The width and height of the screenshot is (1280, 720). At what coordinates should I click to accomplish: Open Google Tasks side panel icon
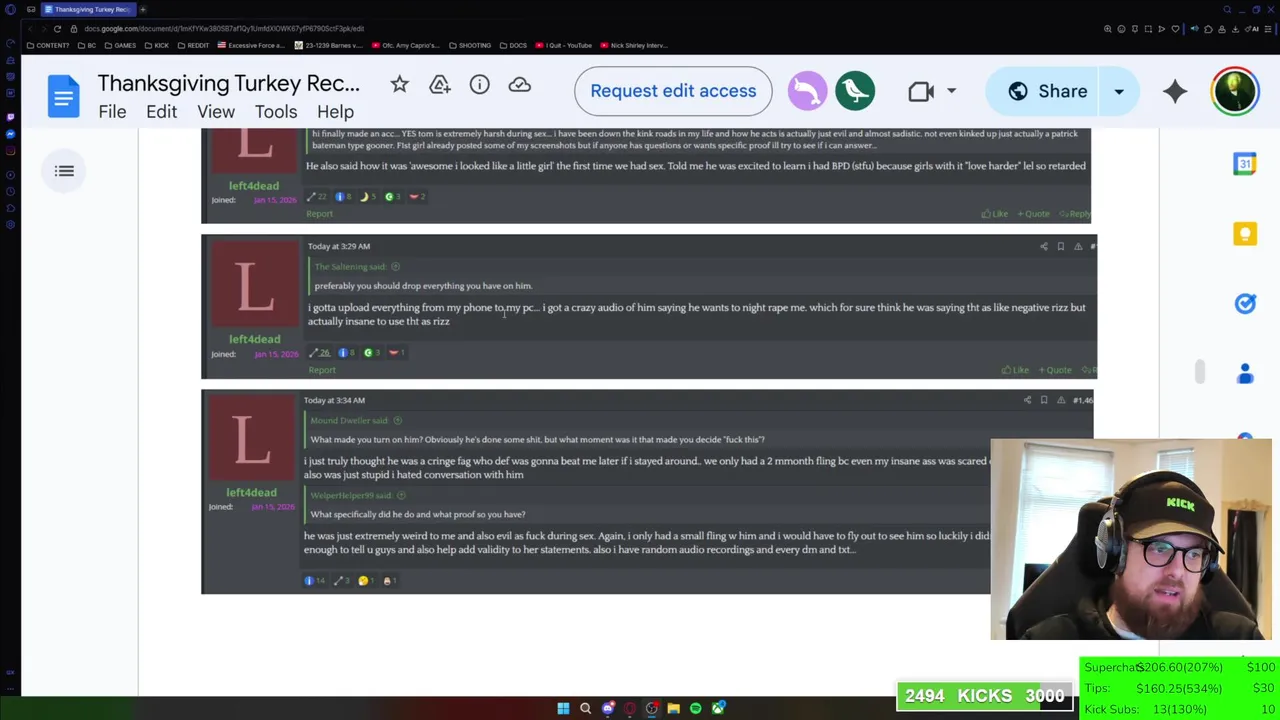pyautogui.click(x=1245, y=304)
